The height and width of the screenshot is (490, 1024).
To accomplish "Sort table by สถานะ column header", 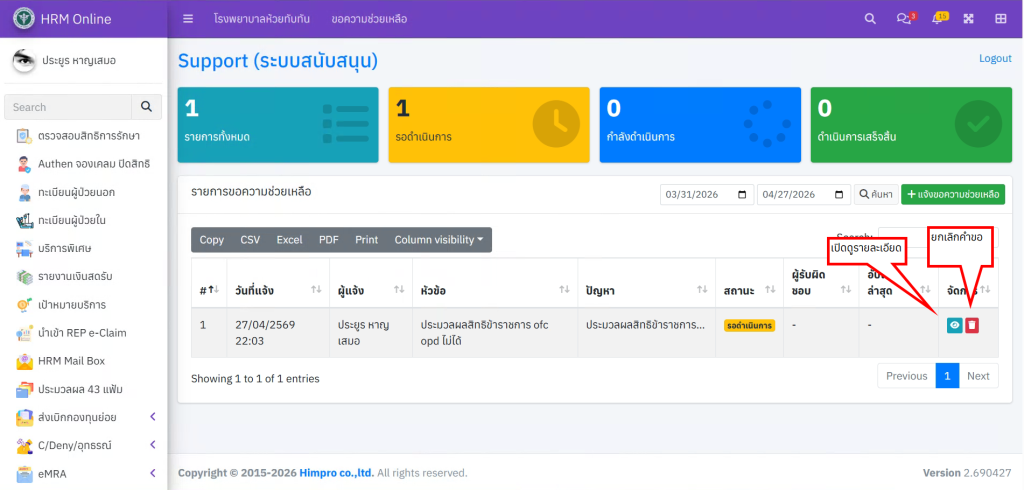I will click(745, 290).
